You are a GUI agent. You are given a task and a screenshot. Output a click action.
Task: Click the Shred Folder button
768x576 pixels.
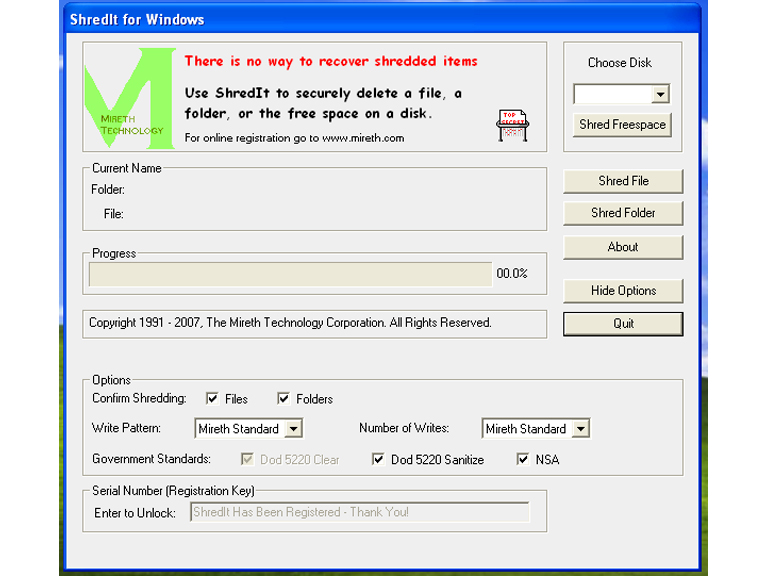tap(623, 213)
